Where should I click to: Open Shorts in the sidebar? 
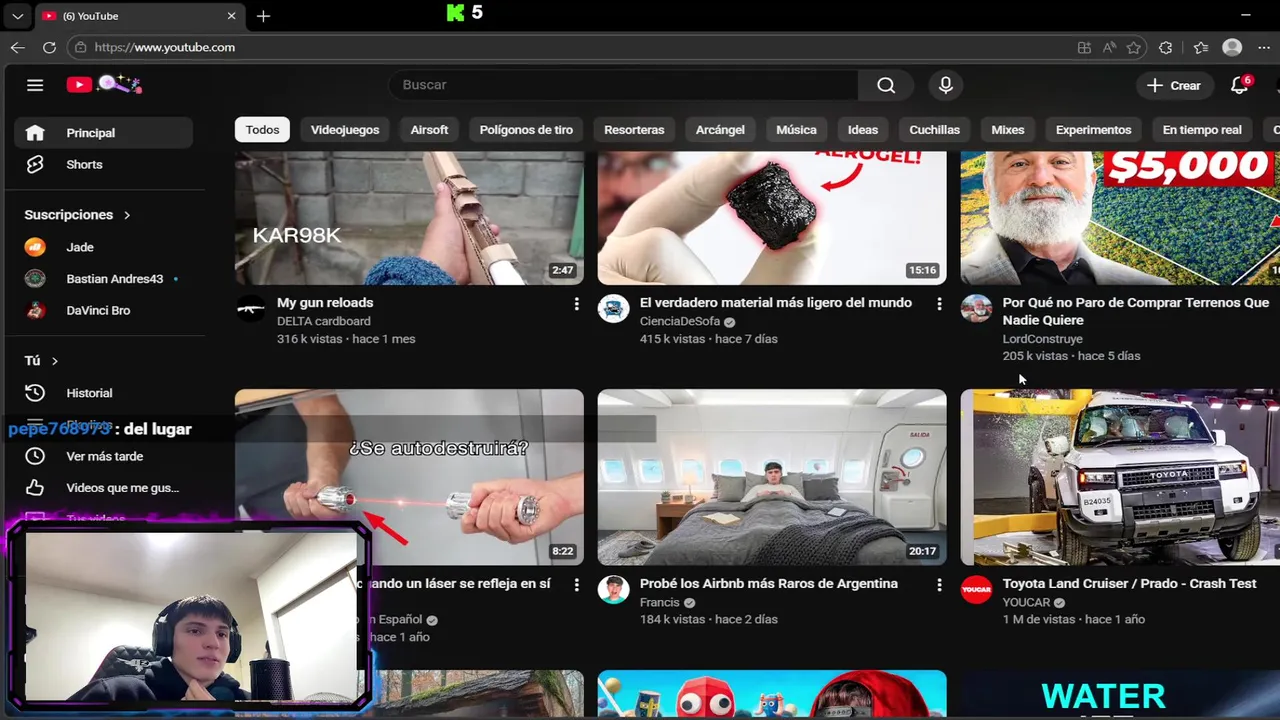click(x=103, y=164)
